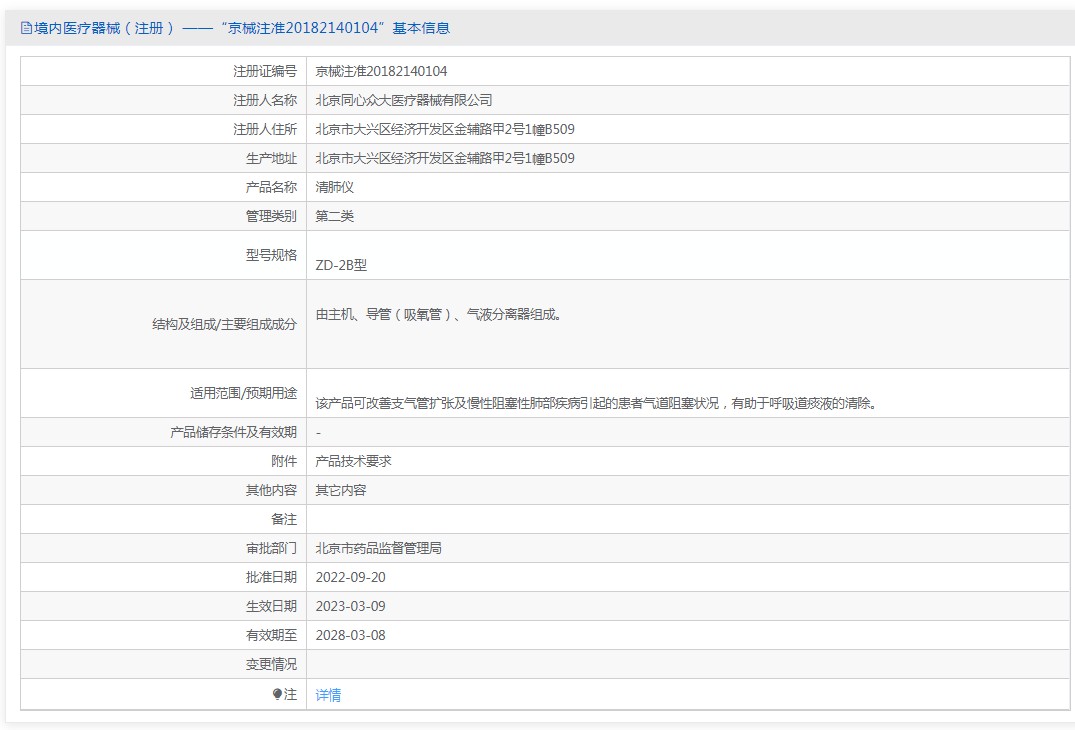The image size is (1075, 730).
Task: Open the 详情 link
Action: [328, 695]
